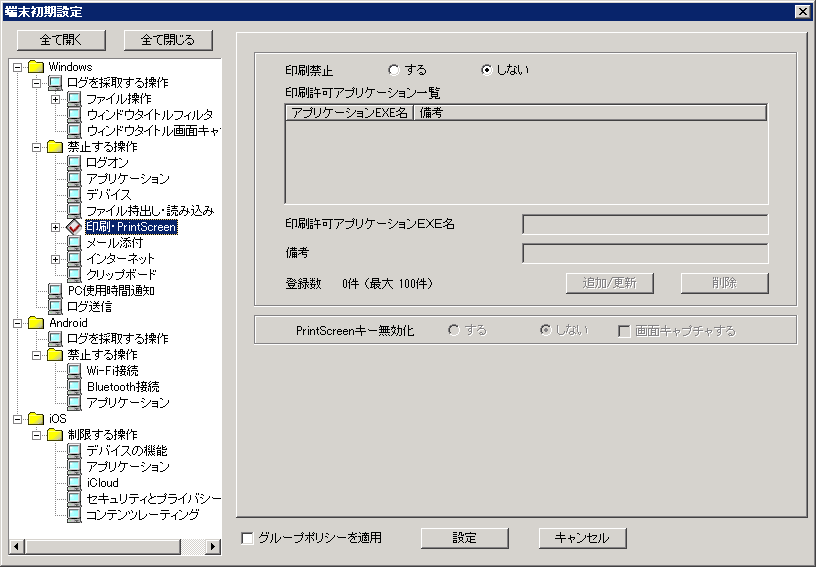
Task: Select する for PrintScreenキー無効化
Action: pyautogui.click(x=454, y=330)
